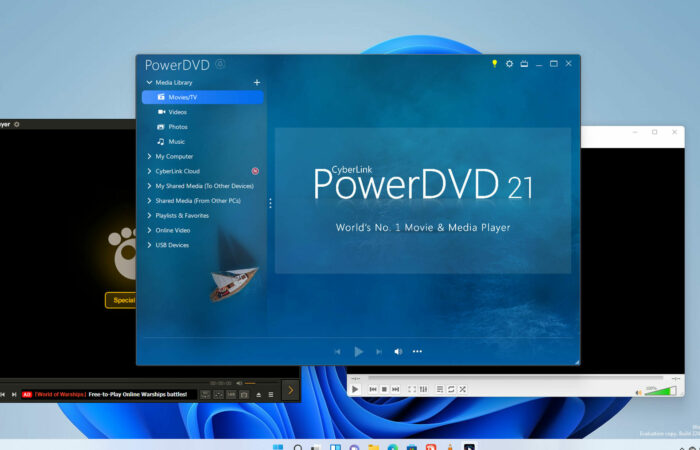Image resolution: width=700 pixels, height=450 pixels.
Task: Skip to next track in PowerDVD
Action: point(379,352)
